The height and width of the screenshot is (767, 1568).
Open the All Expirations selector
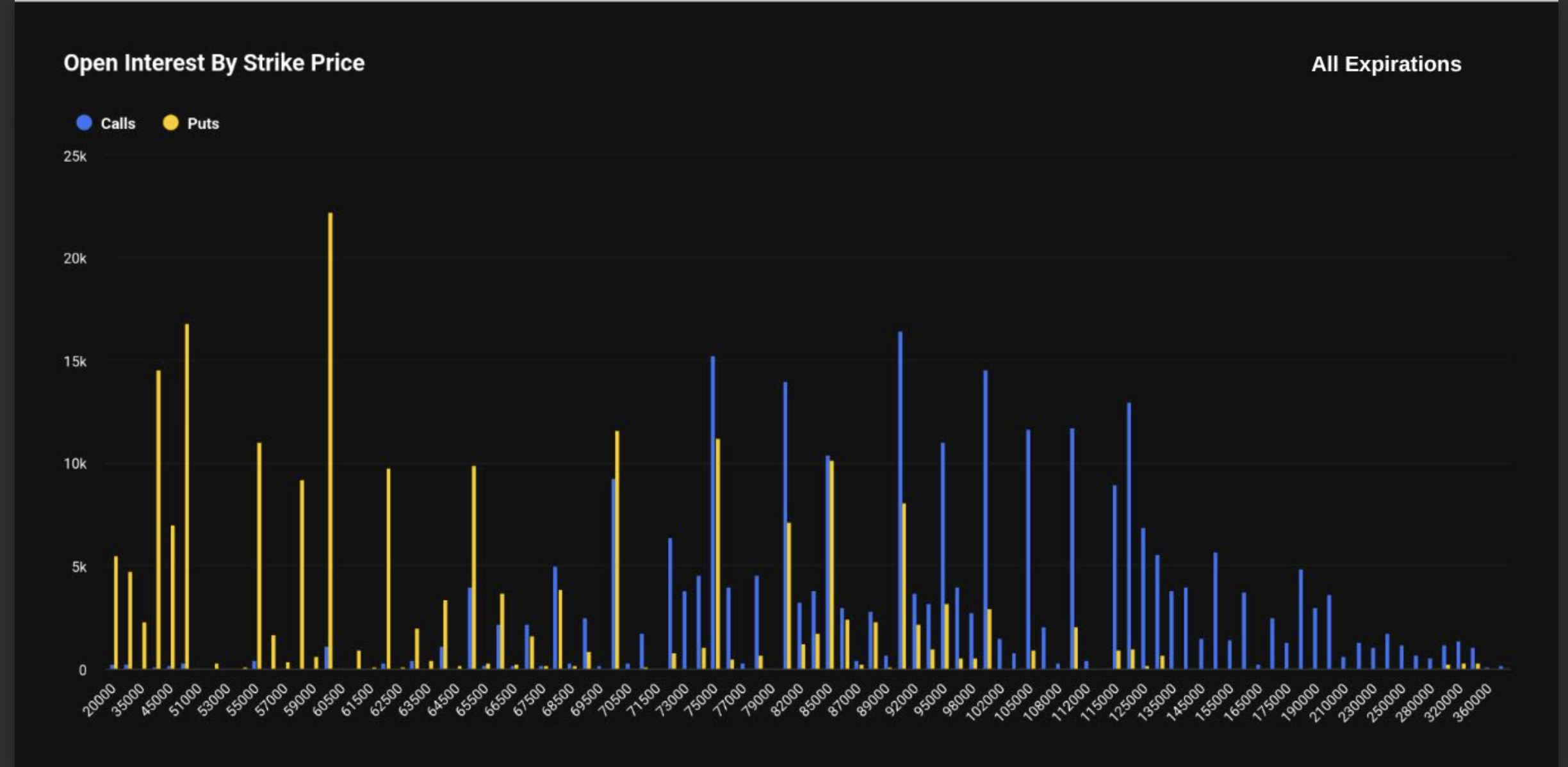pyautogui.click(x=1386, y=64)
